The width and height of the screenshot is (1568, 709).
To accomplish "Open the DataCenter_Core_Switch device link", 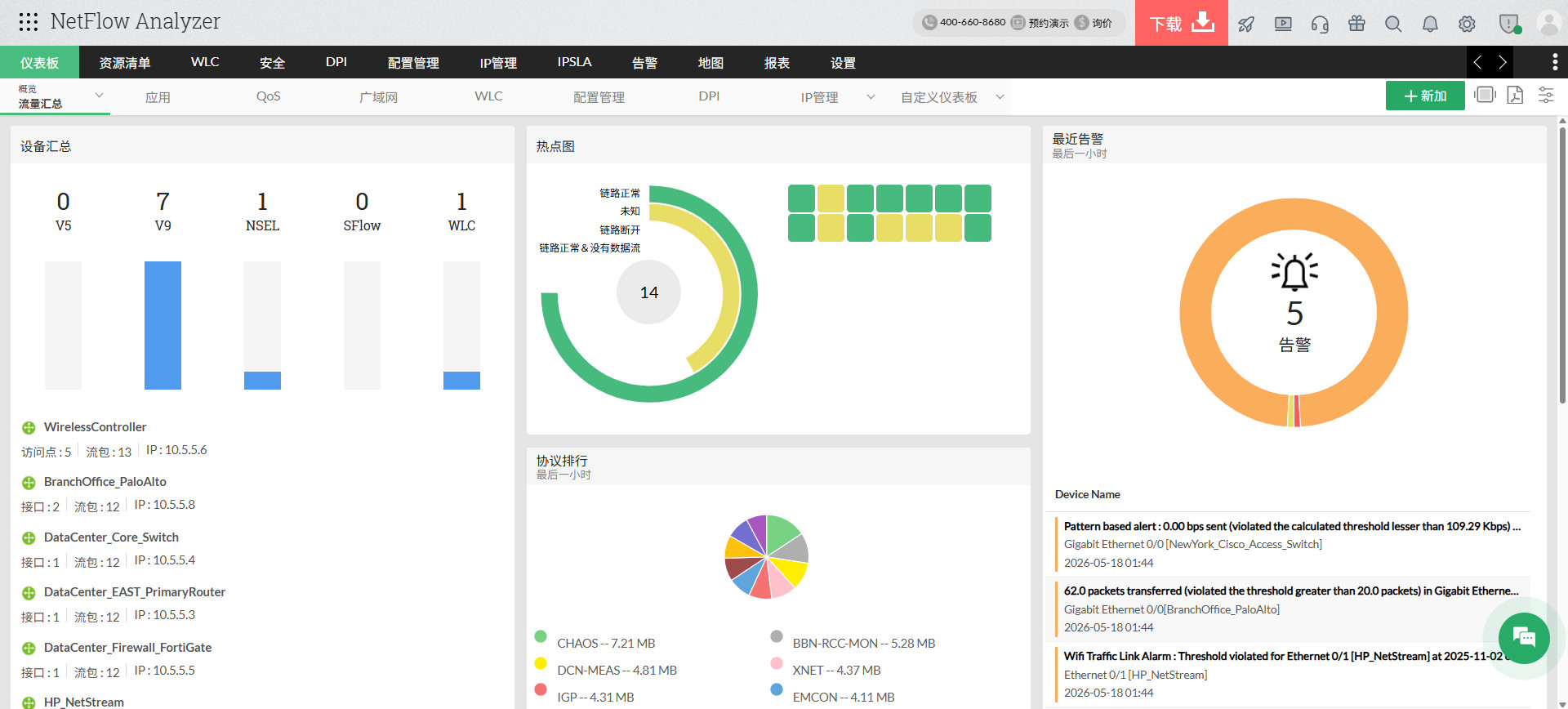I will click(111, 537).
